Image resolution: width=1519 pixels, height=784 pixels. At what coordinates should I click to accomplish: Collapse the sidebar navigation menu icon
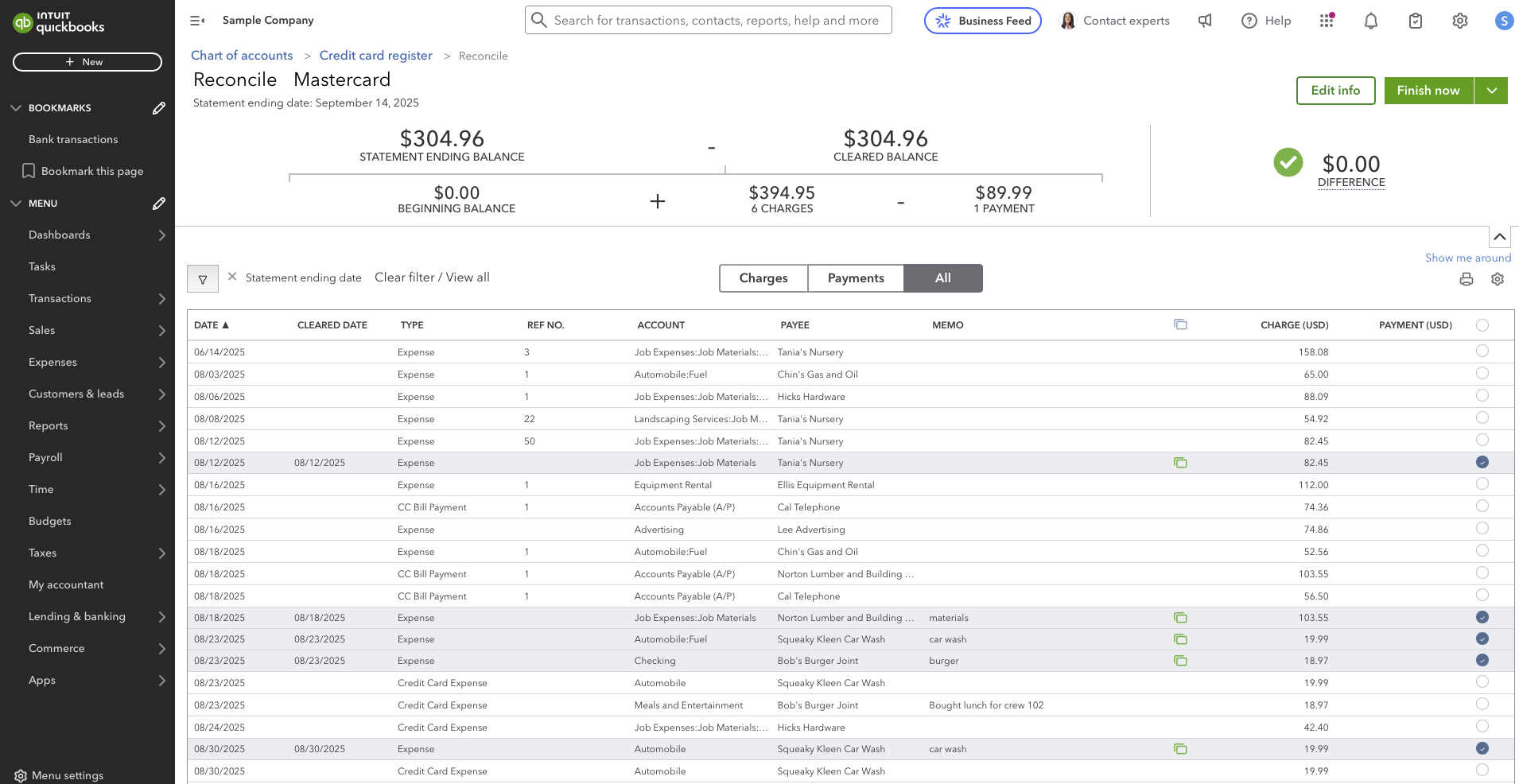pos(198,21)
